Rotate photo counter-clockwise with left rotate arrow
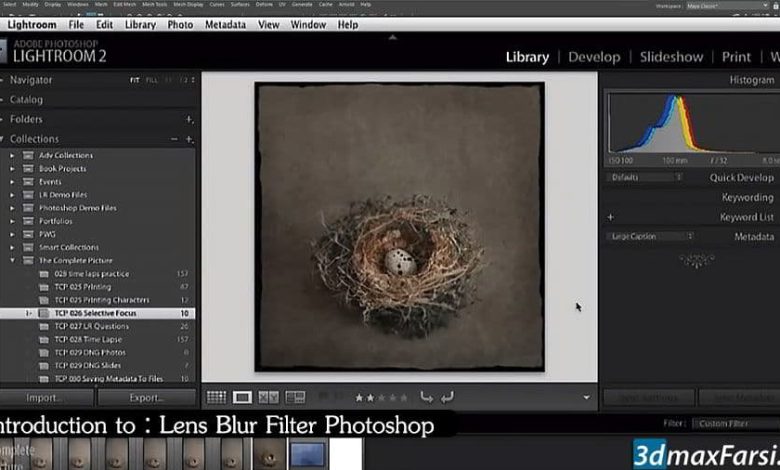This screenshot has width=780, height=470. point(426,397)
